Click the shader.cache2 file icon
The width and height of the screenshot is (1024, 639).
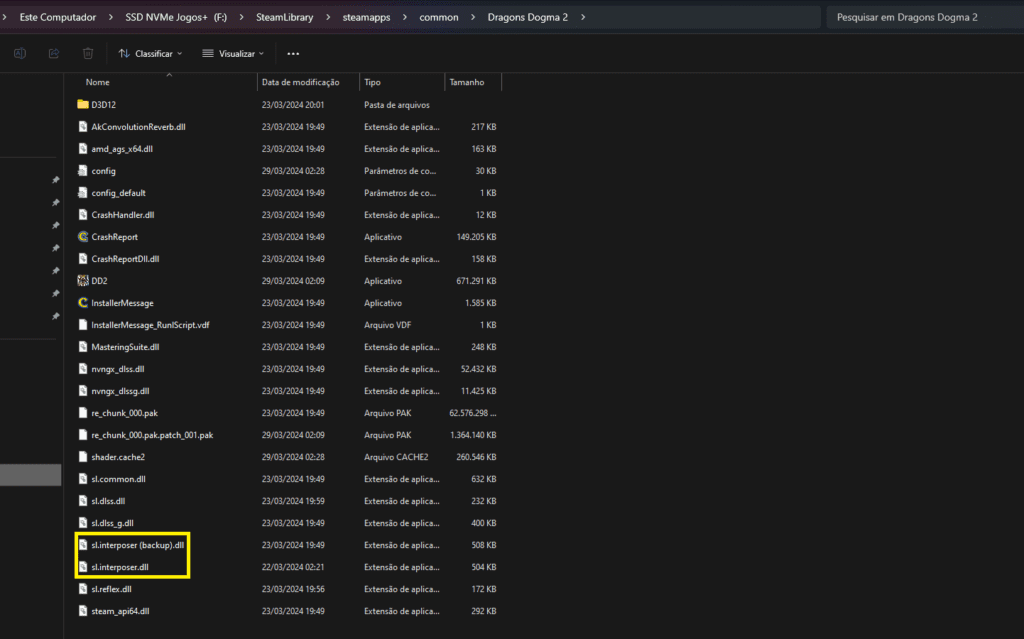83,457
